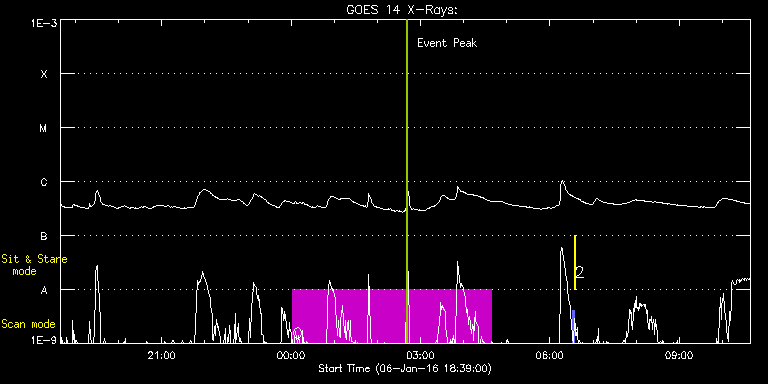Screen dimensions: 768x384
Task: Click the '06:00' time axis label
Action: [551, 356]
